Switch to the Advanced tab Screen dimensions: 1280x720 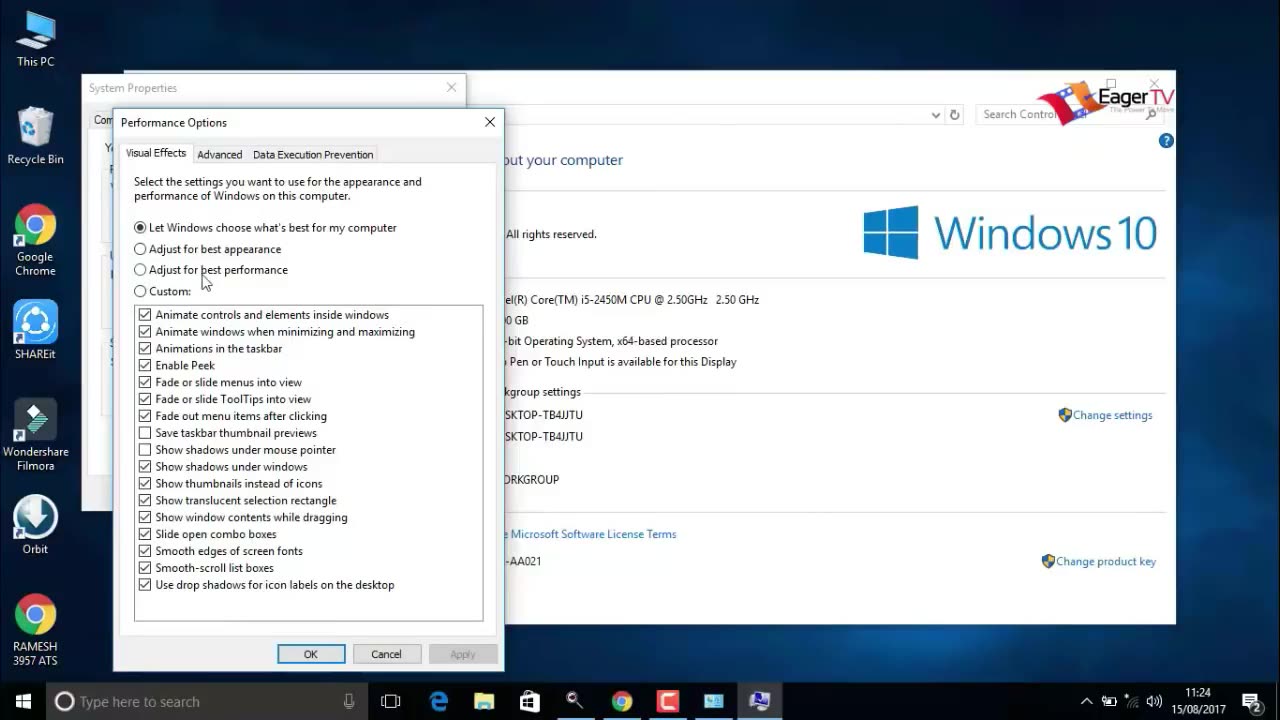click(219, 155)
